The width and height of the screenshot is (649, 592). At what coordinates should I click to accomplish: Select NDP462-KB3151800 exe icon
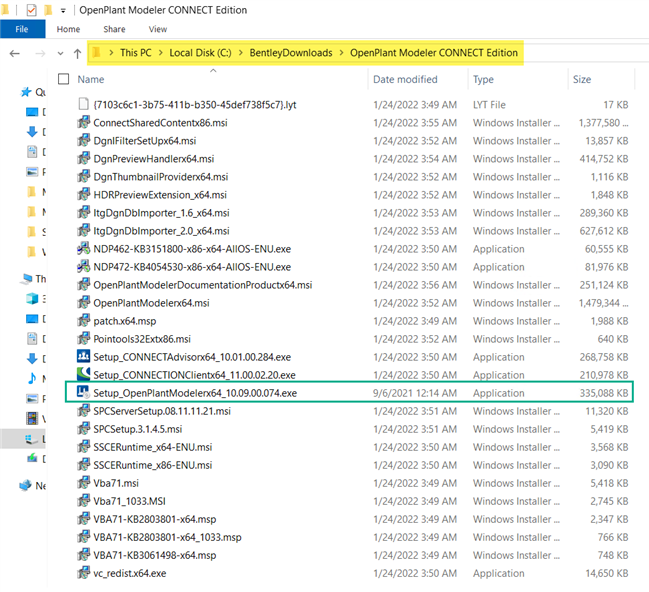[84, 248]
